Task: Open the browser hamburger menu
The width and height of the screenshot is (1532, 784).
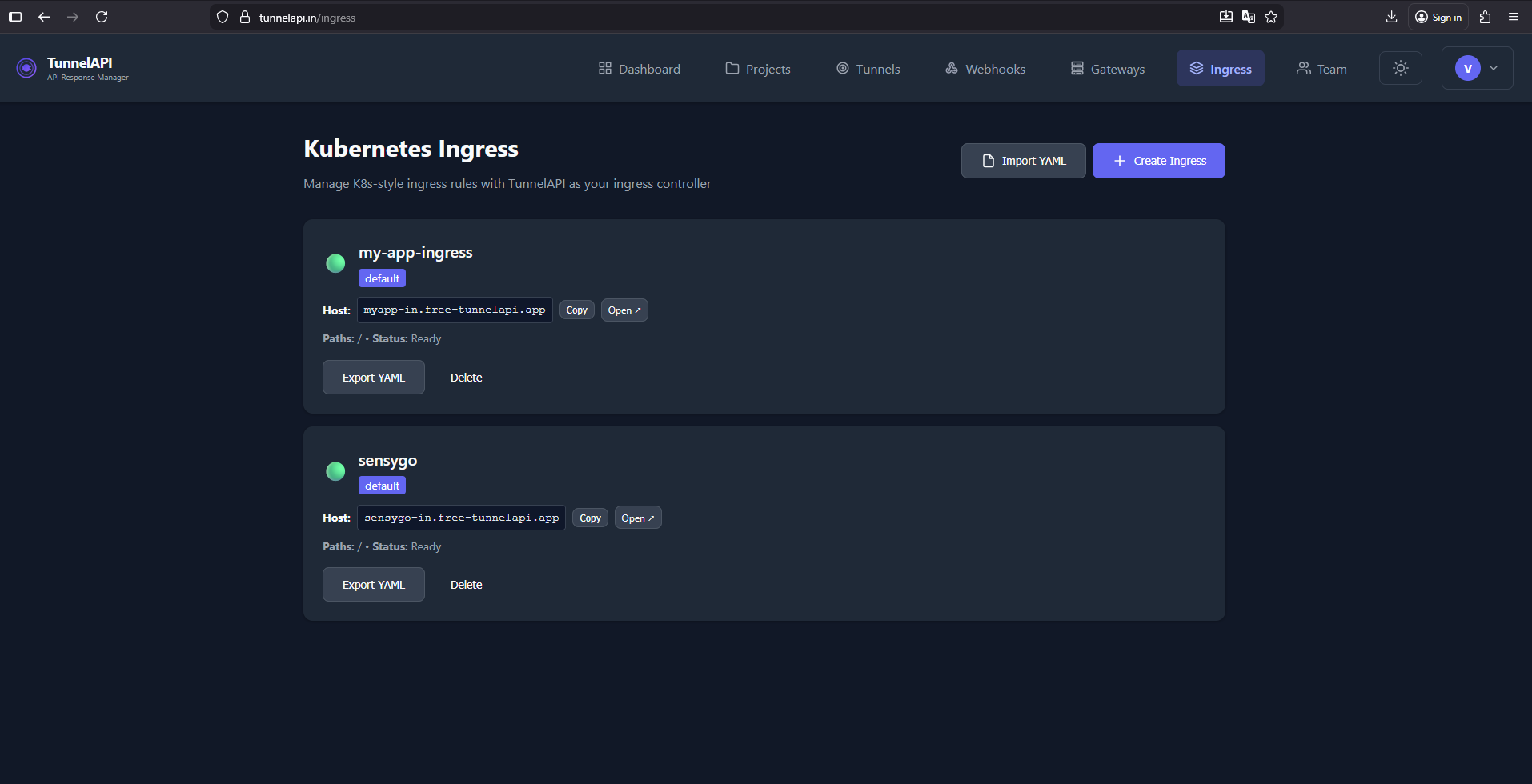Action: tap(1514, 17)
